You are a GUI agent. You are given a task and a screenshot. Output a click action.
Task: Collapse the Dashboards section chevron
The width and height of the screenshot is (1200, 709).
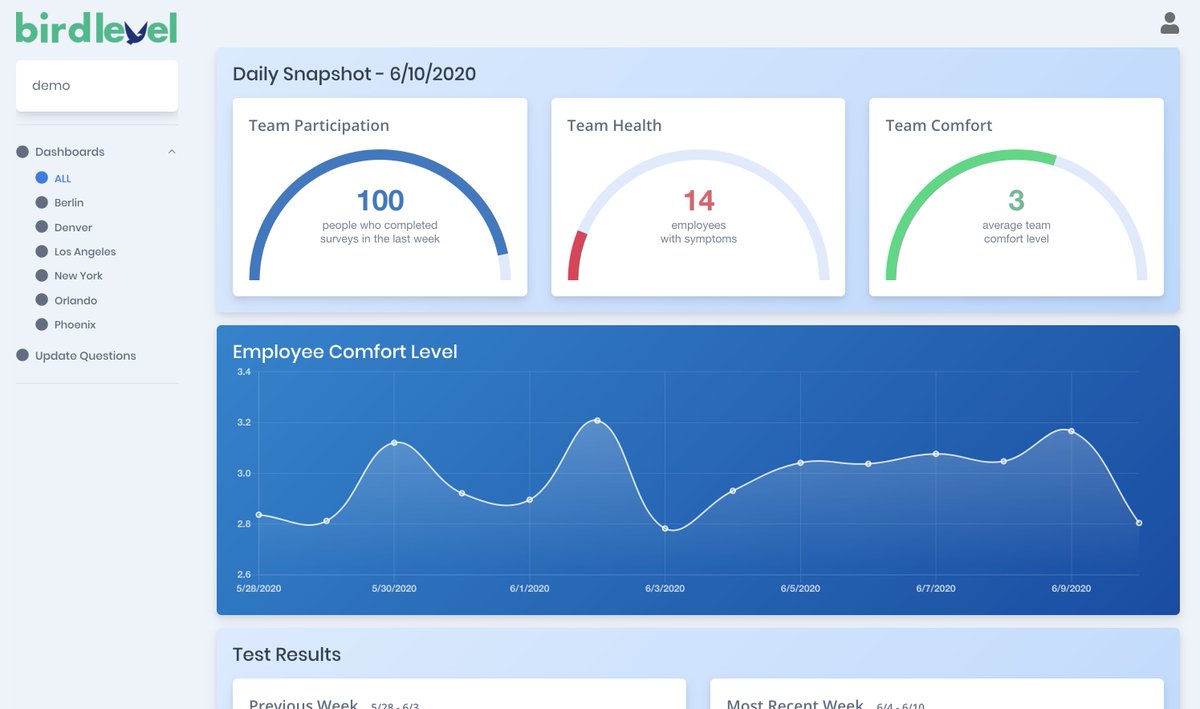click(172, 151)
